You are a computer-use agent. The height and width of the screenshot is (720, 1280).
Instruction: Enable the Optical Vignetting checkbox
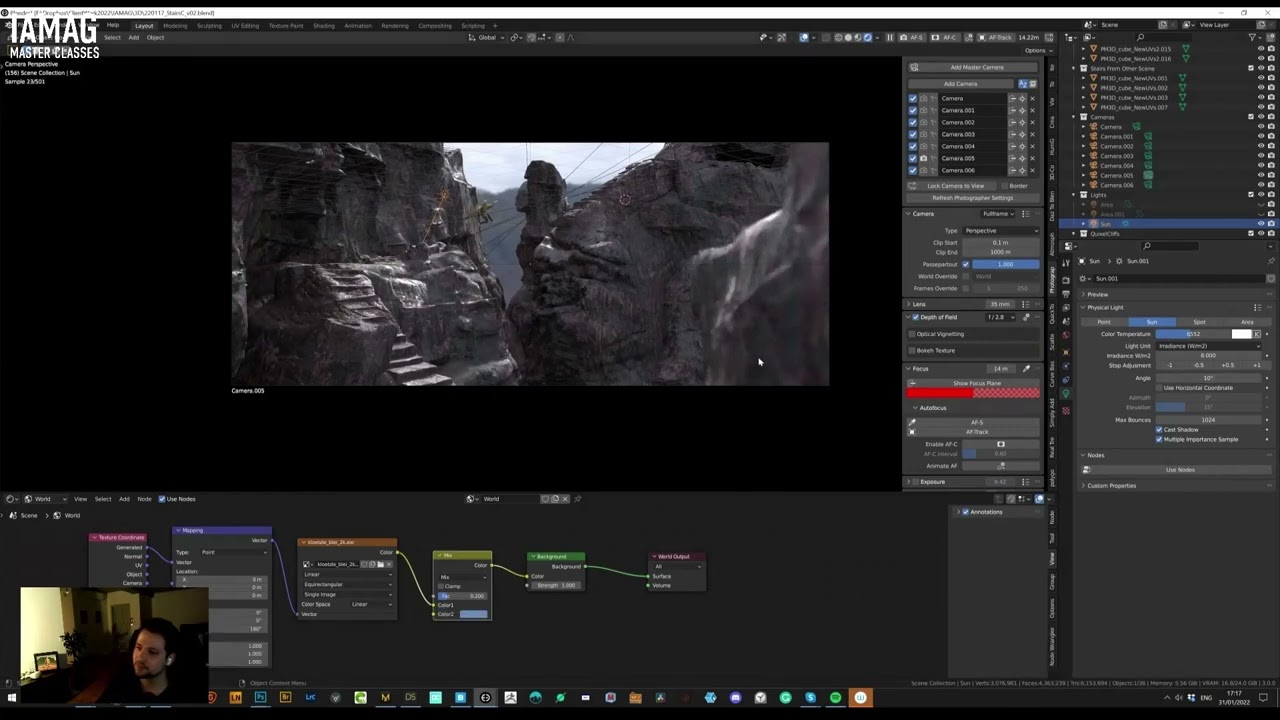point(913,334)
